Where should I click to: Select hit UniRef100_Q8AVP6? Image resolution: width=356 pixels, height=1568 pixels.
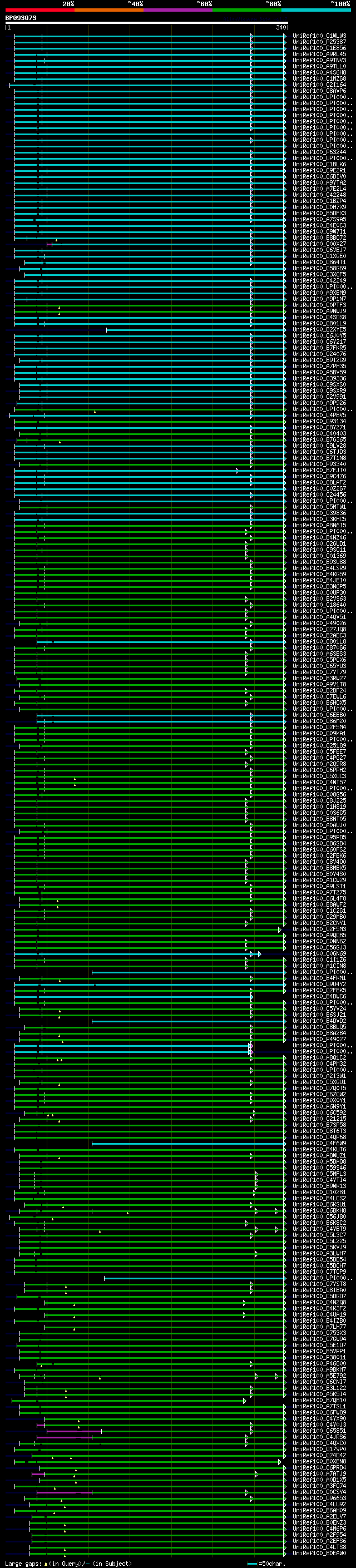coord(319,91)
